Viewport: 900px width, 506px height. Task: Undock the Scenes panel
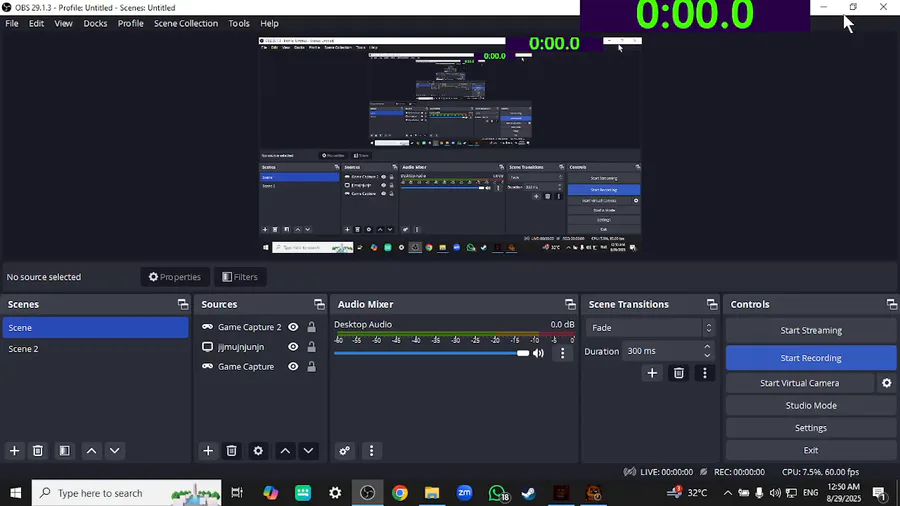(x=183, y=305)
